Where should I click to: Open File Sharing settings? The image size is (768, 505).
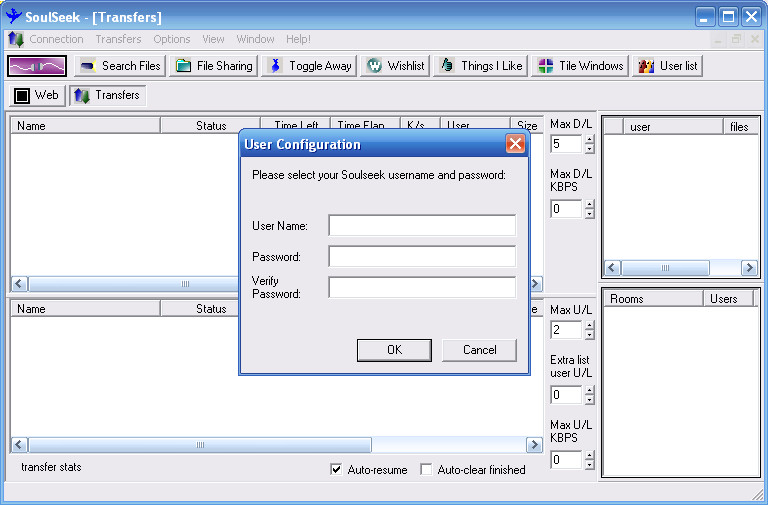[214, 66]
